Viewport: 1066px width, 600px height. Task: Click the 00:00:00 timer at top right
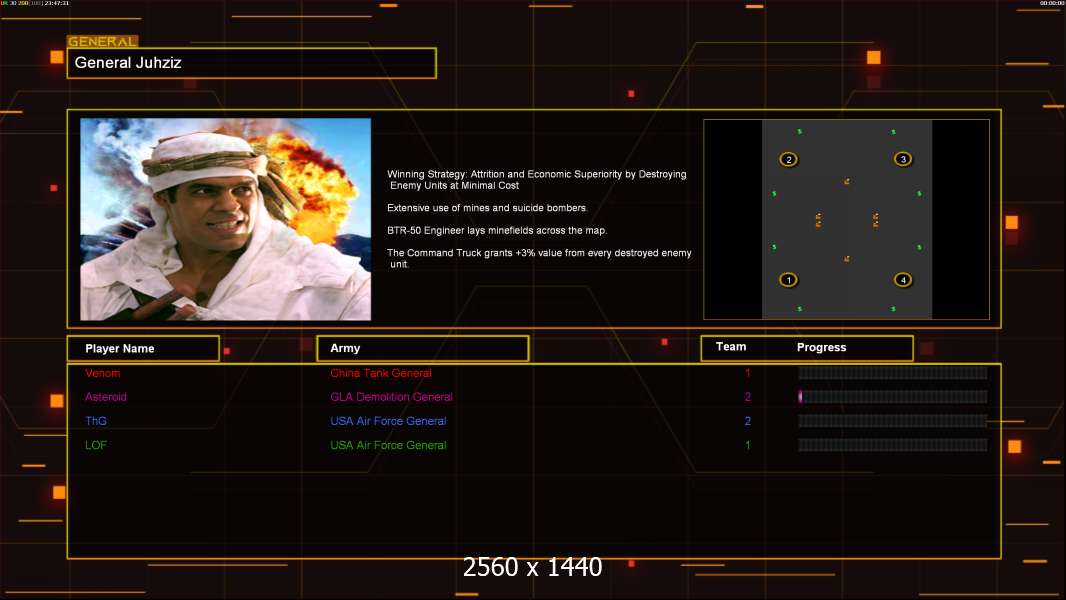1052,3
